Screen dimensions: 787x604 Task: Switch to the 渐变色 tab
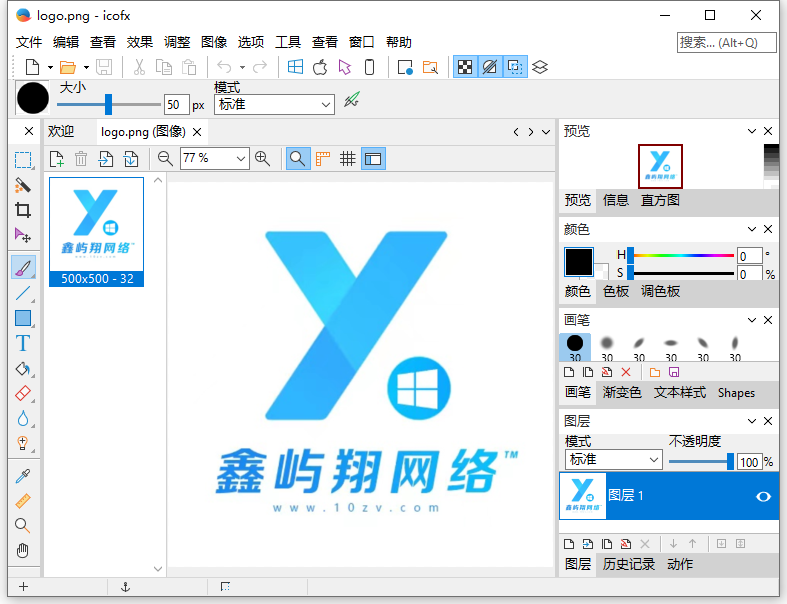click(622, 392)
